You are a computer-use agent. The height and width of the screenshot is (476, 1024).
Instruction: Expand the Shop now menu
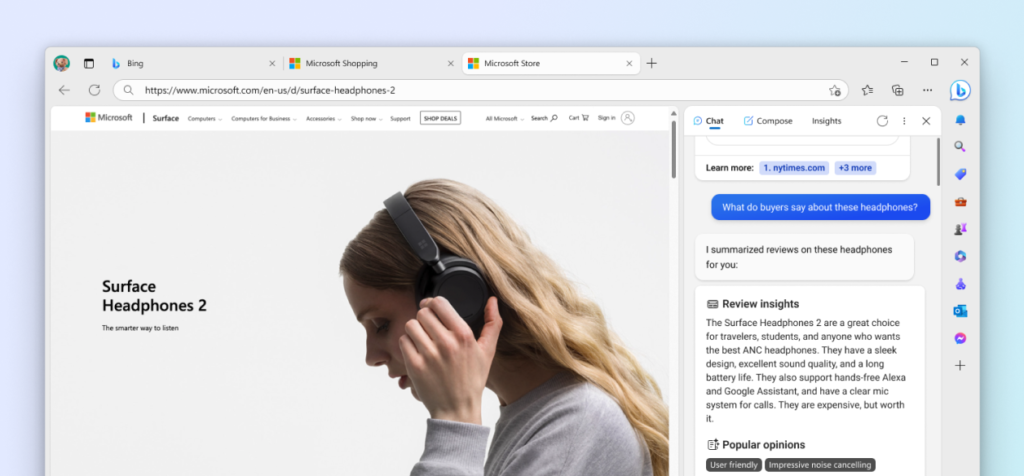[x=366, y=119]
